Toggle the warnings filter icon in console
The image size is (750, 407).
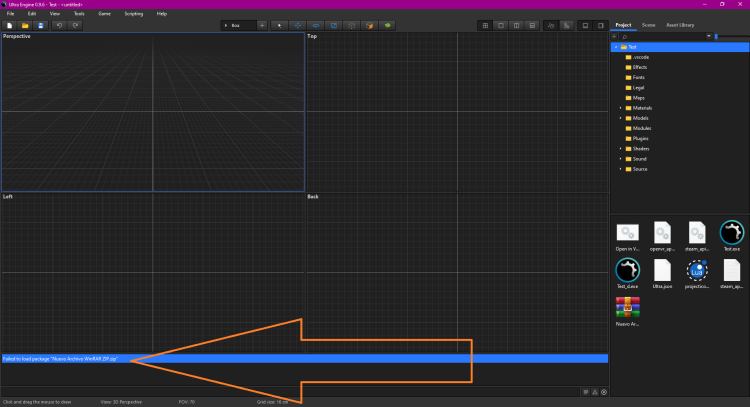595,391
